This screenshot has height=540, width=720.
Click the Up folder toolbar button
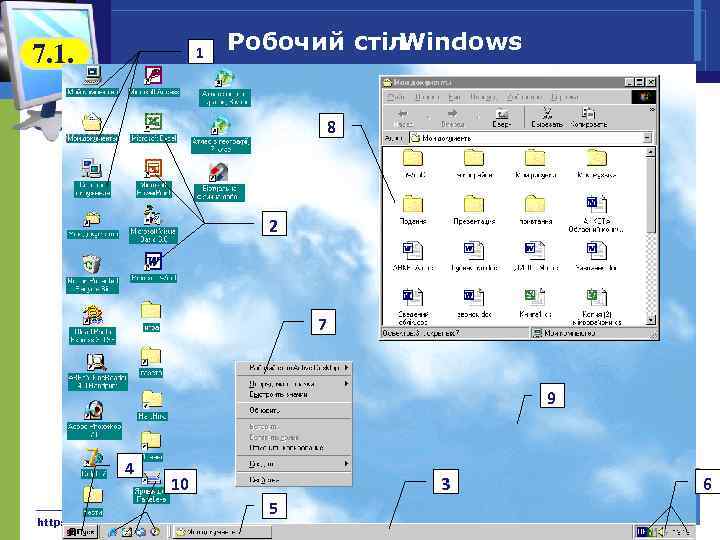(x=502, y=118)
